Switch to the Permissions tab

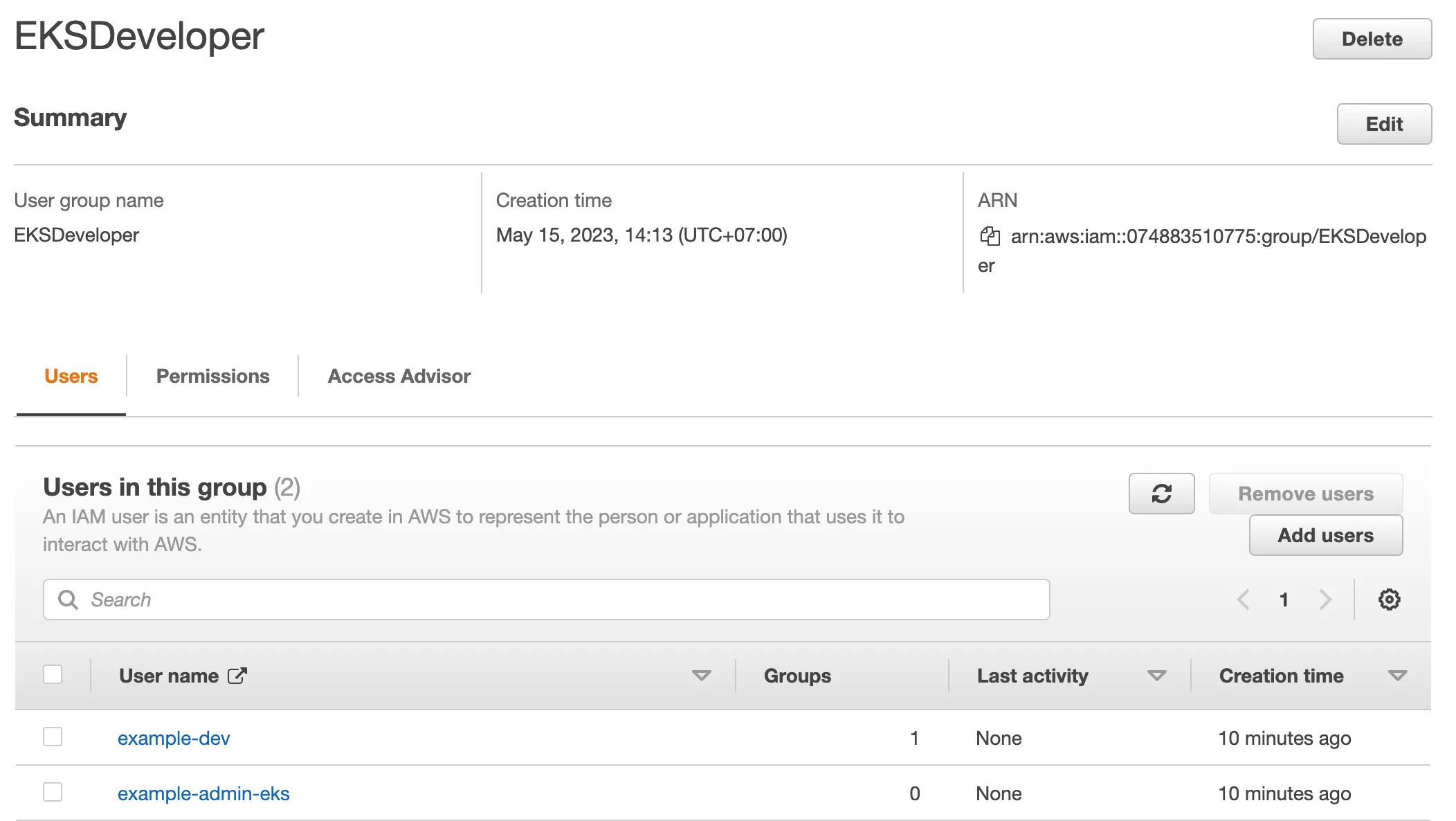click(x=212, y=376)
